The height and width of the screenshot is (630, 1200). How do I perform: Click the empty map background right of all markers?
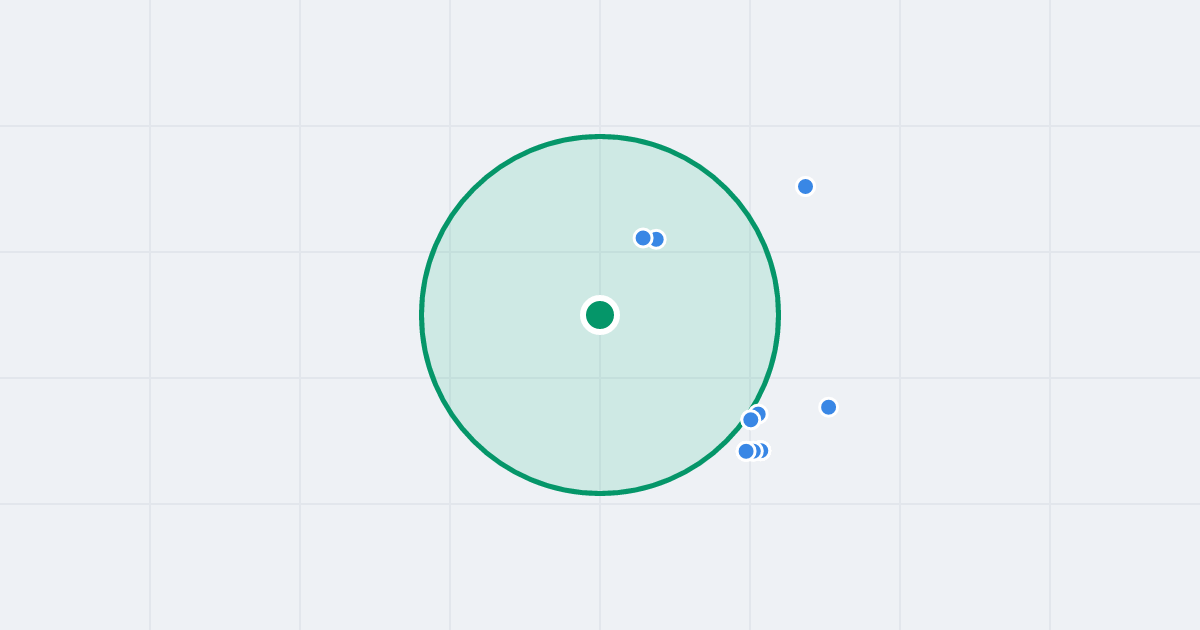point(1000,315)
